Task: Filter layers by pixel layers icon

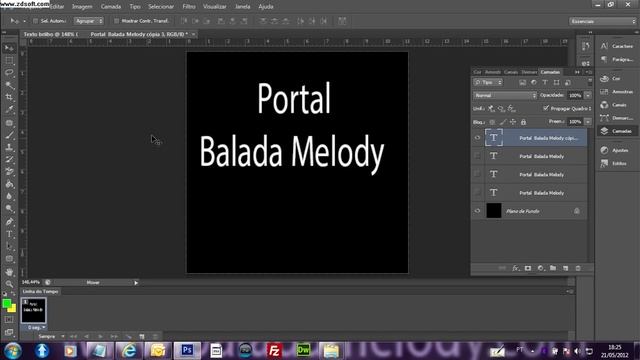Action: 522,82
